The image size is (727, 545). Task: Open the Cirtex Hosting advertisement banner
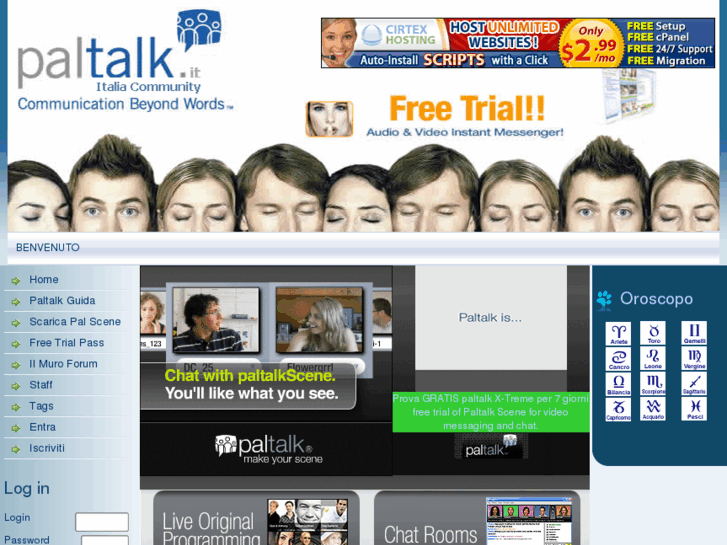click(518, 43)
